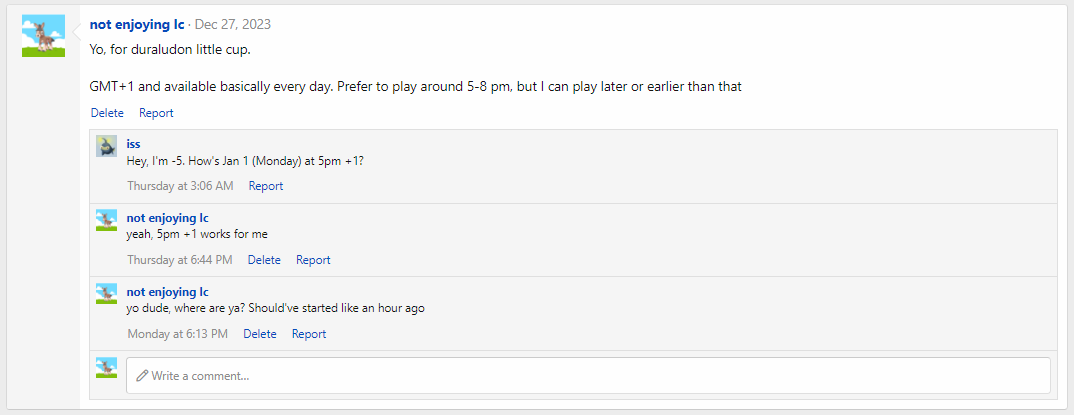
Task: Open the iss username link
Action: coord(133,144)
